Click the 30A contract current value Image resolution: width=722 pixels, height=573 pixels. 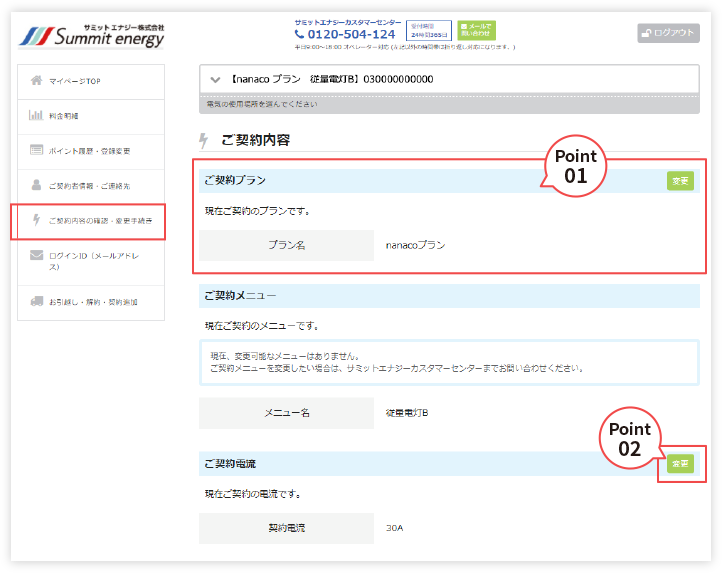point(396,527)
